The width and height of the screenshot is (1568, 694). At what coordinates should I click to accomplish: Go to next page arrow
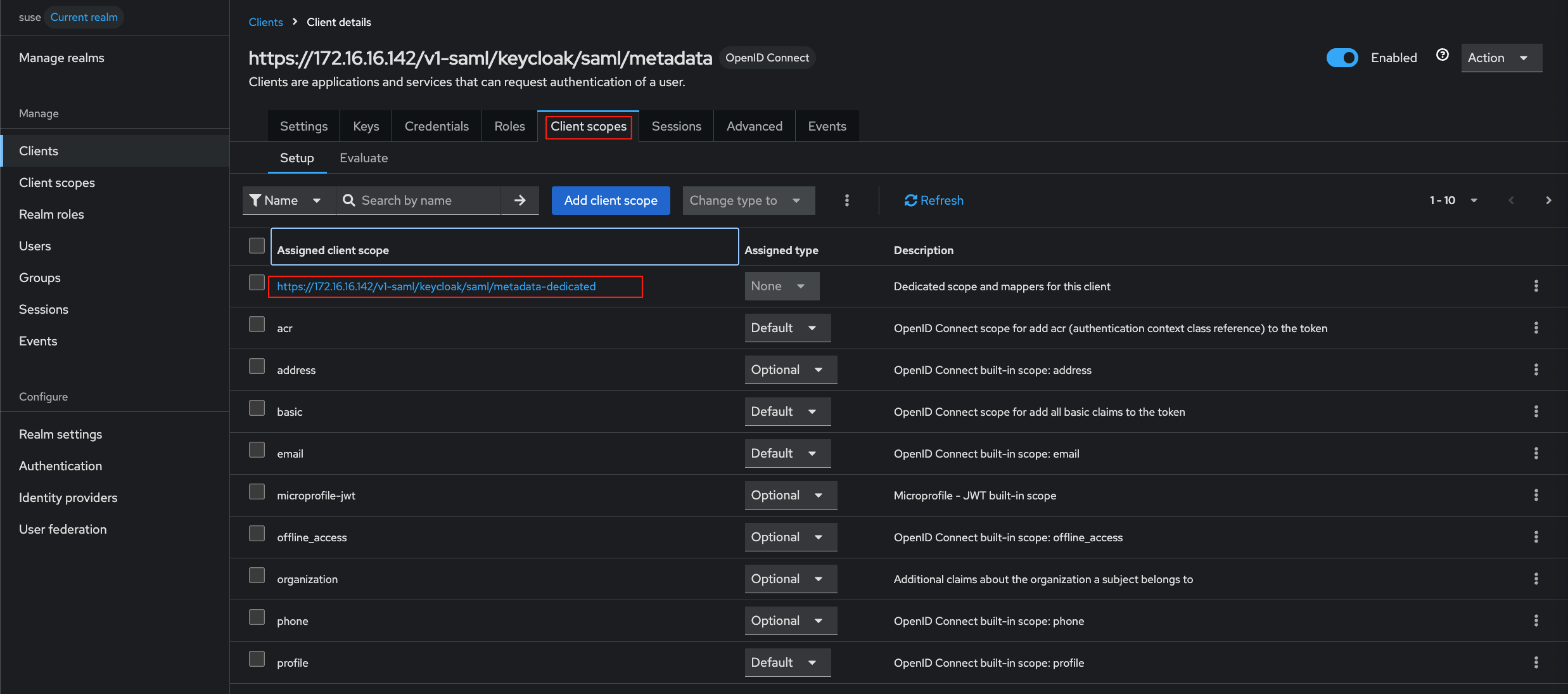[1548, 200]
